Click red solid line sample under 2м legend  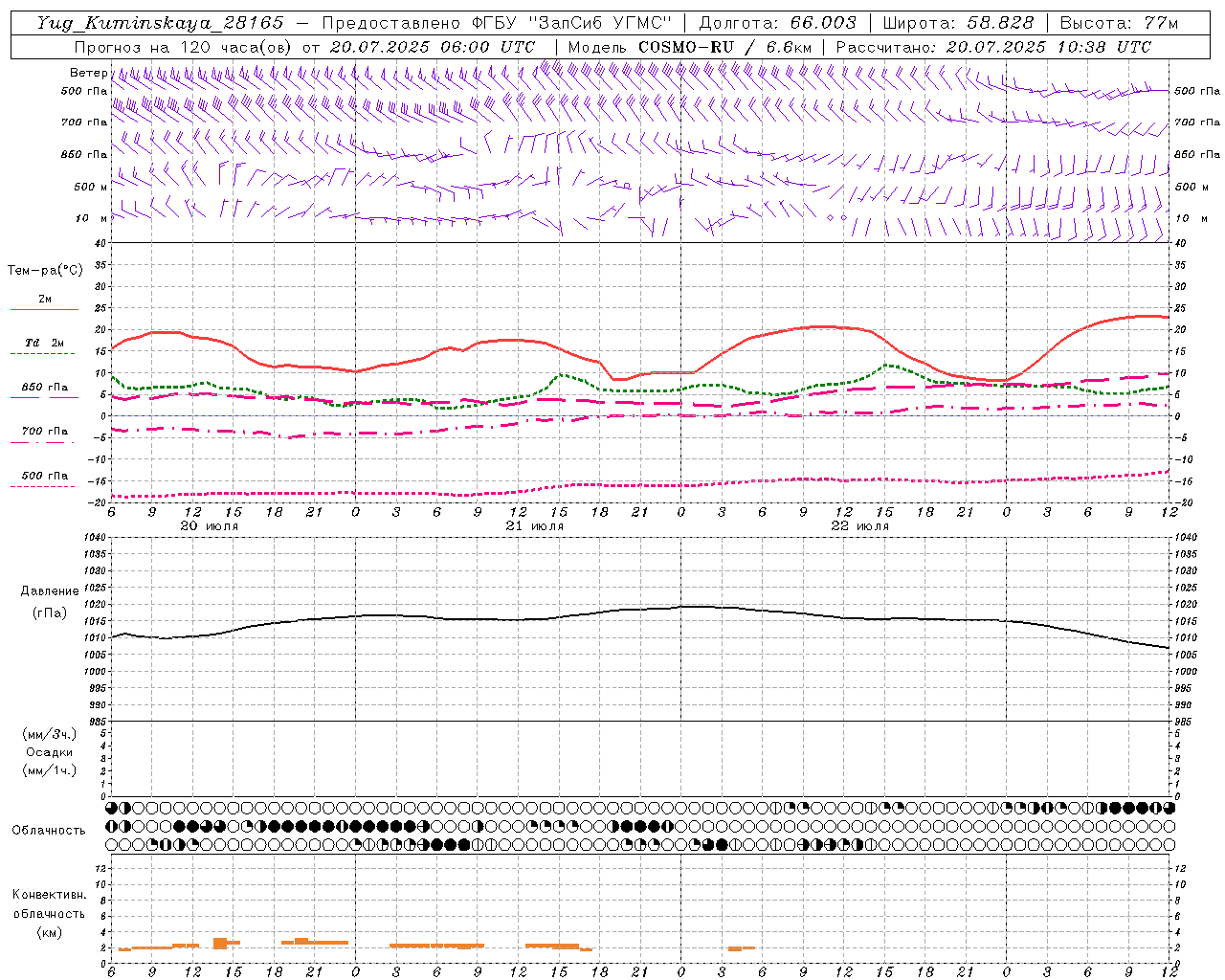pos(44,309)
